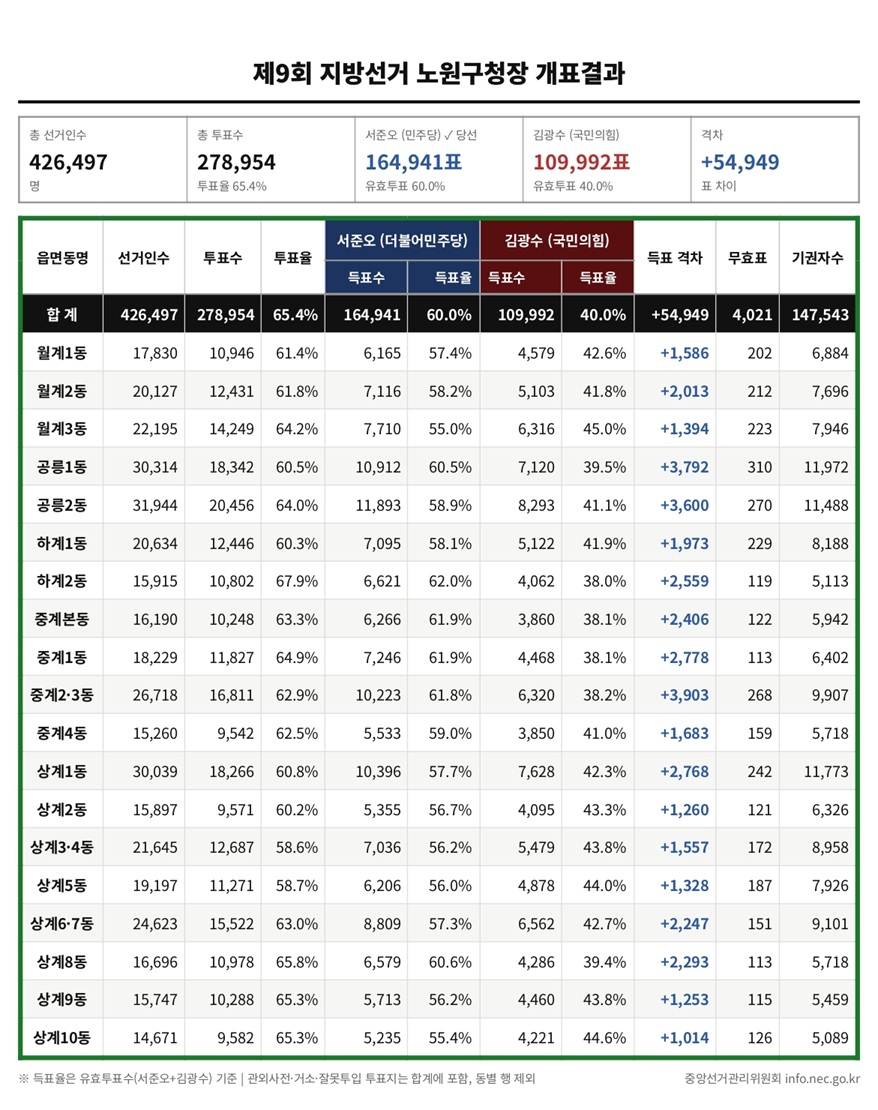Select the 상계3·4동 row label

pos(62,847)
